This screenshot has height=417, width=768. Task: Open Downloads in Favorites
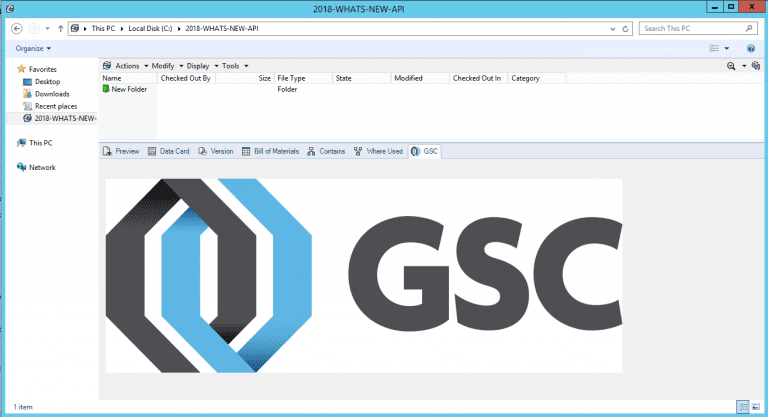pos(46,94)
